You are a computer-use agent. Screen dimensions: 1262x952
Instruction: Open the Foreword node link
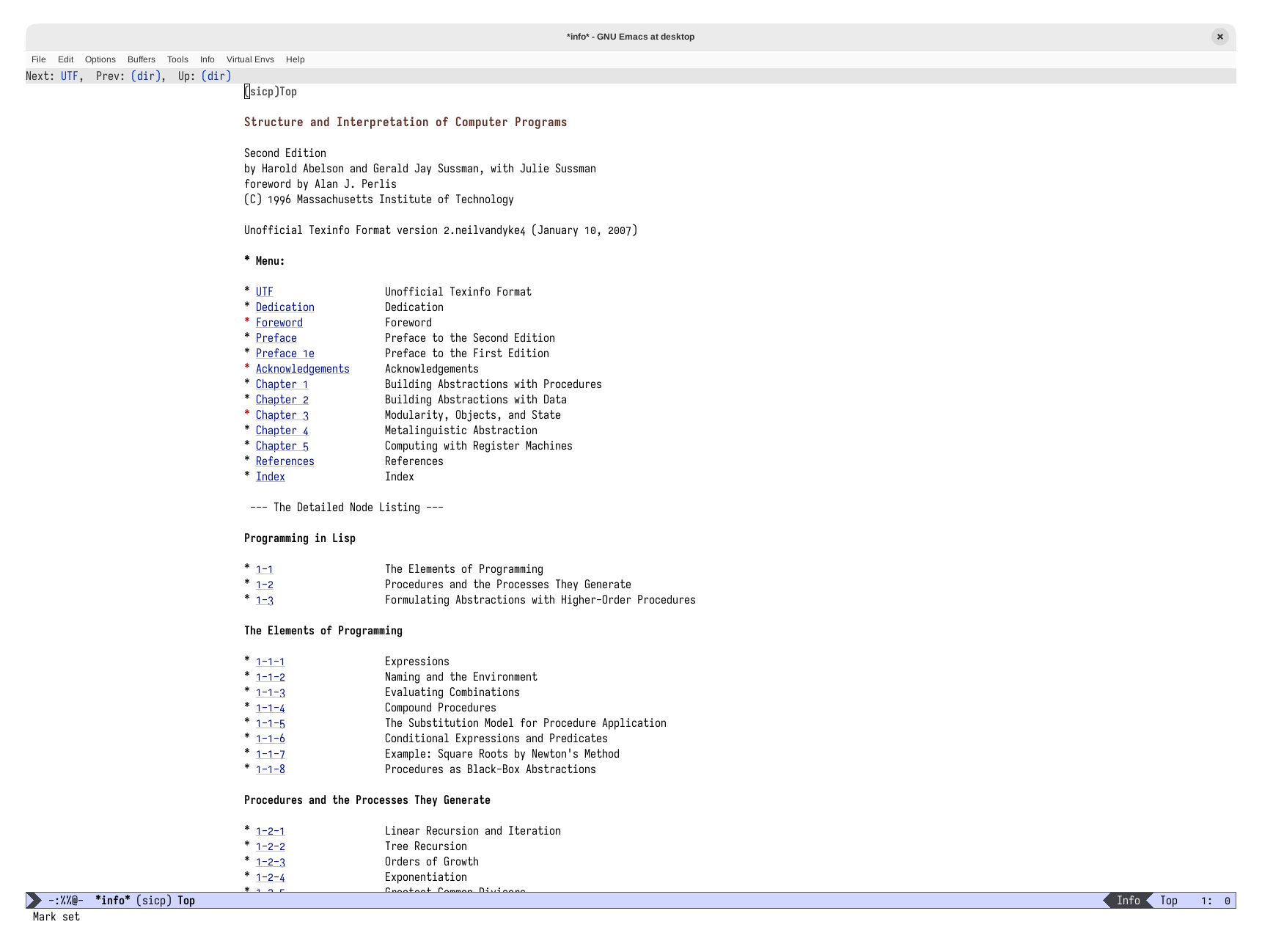(279, 323)
